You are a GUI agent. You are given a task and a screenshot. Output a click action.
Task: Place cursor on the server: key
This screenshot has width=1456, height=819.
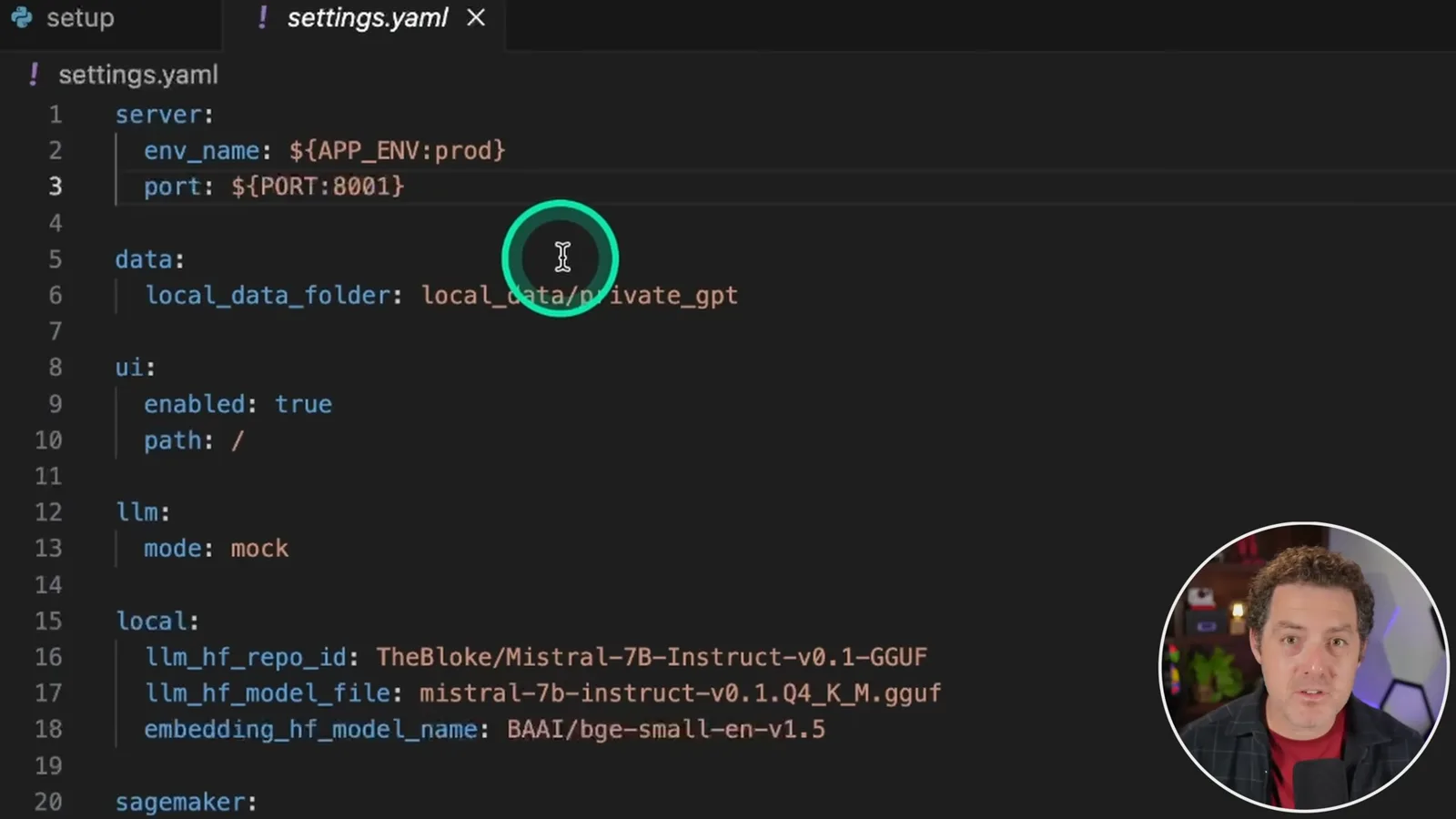164,115
